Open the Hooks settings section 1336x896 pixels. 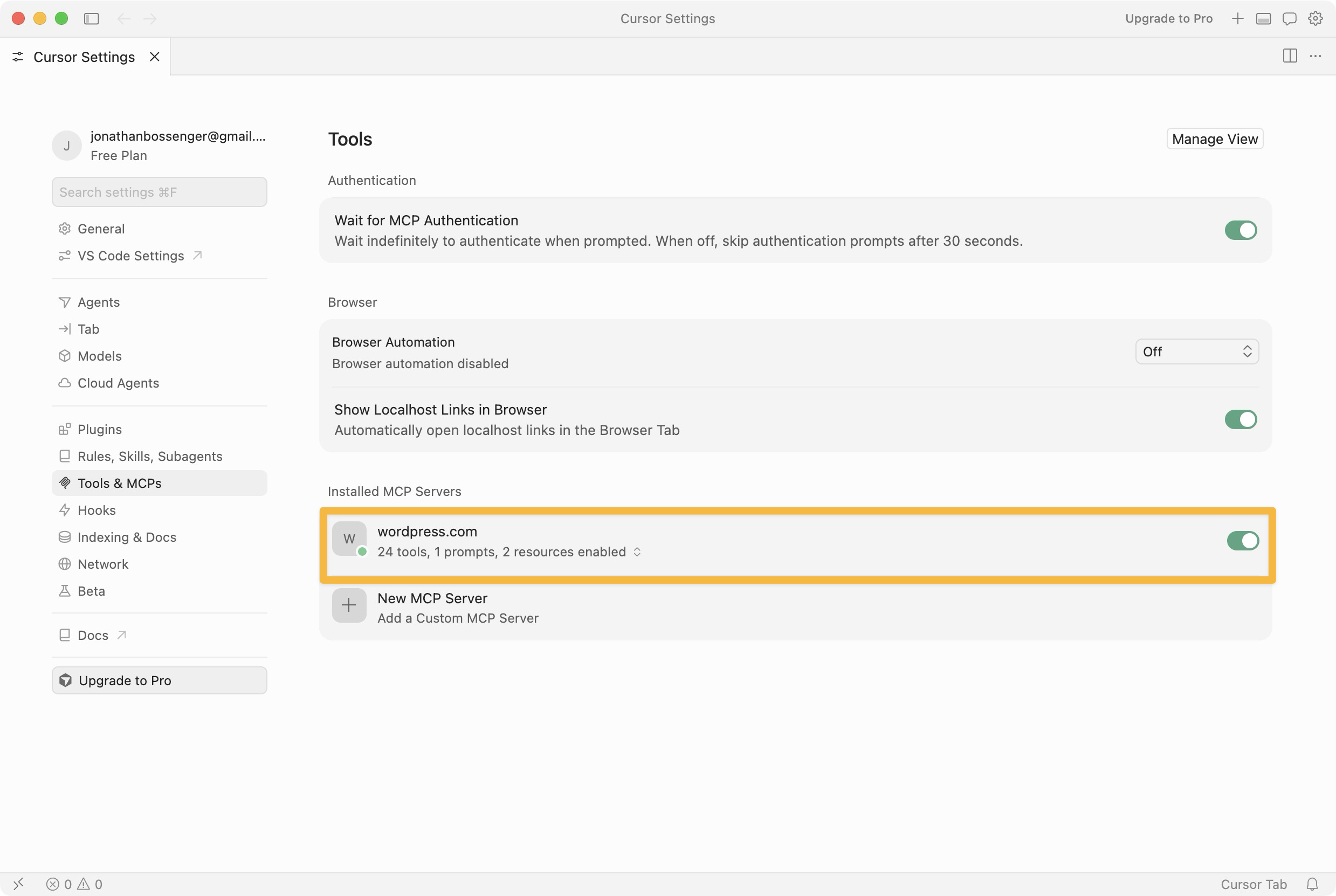click(x=160, y=509)
